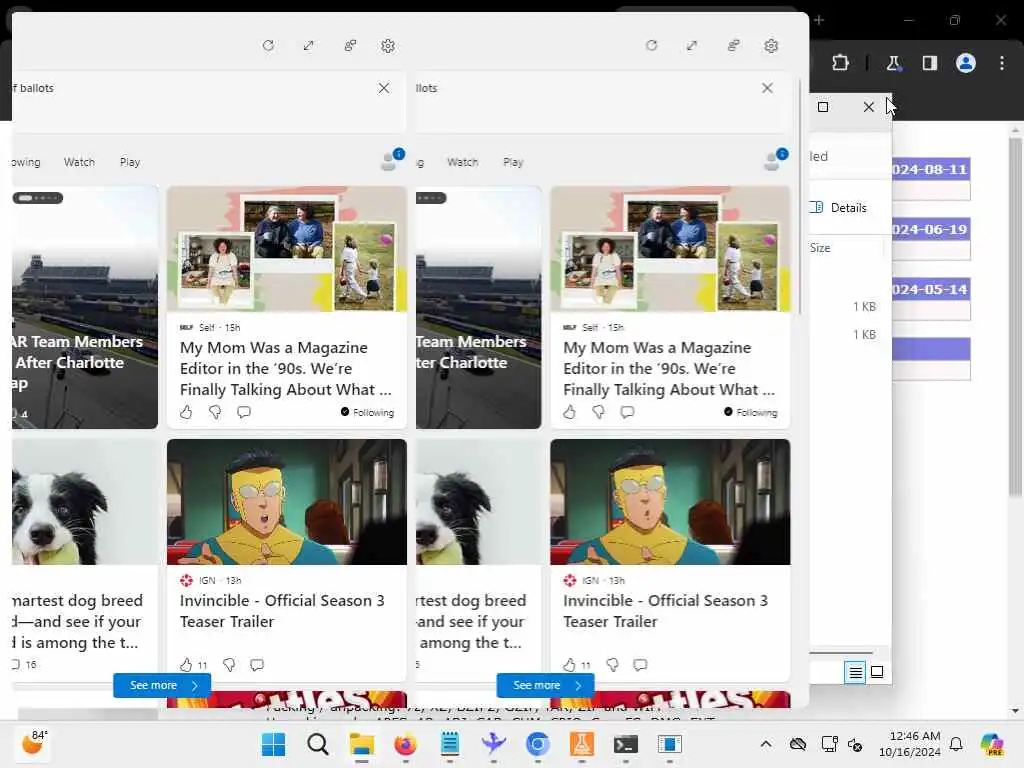
Task: Like the right 'My Mom Was a Magazine Editor' article
Action: [569, 412]
